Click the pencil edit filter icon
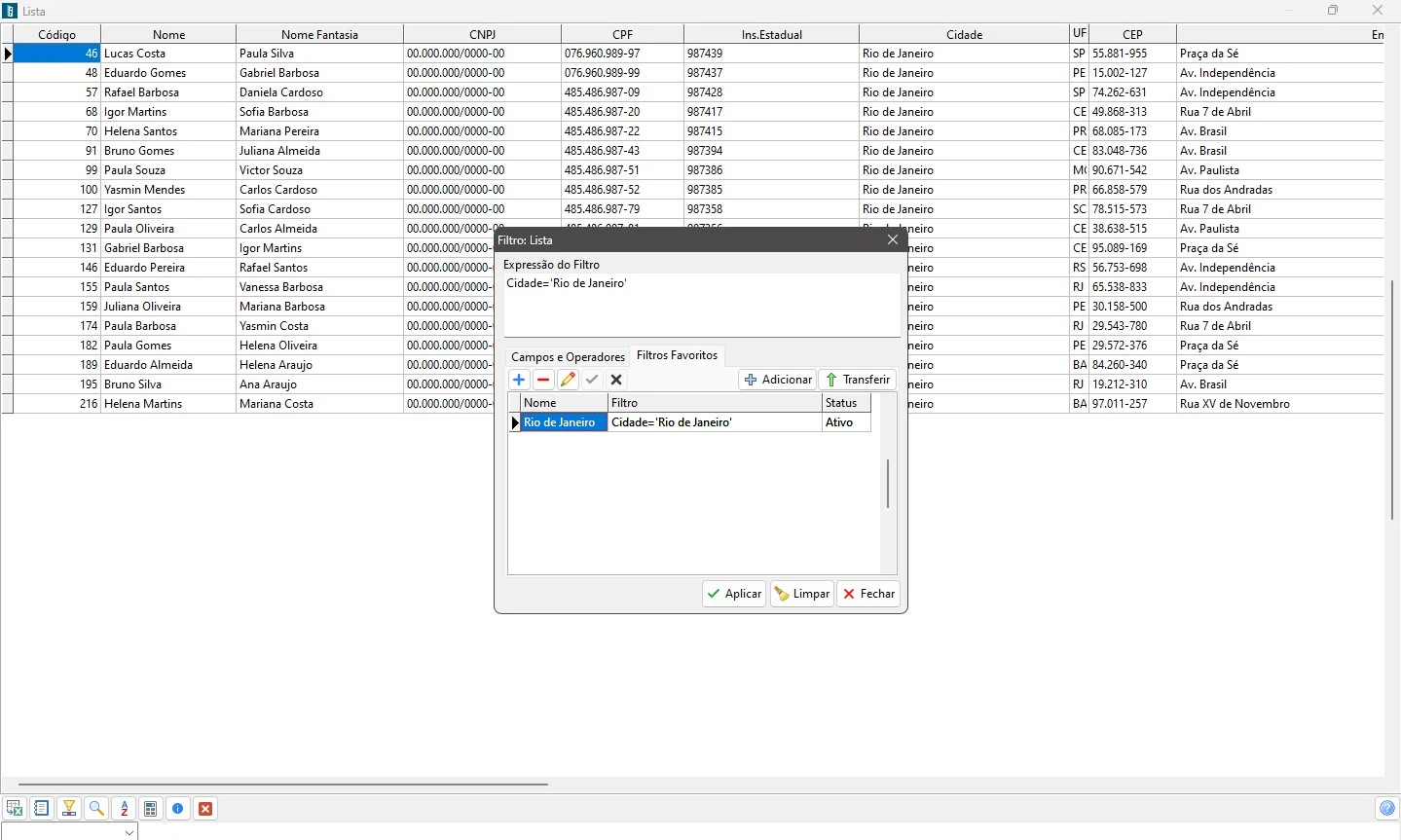1401x840 pixels. (569, 381)
